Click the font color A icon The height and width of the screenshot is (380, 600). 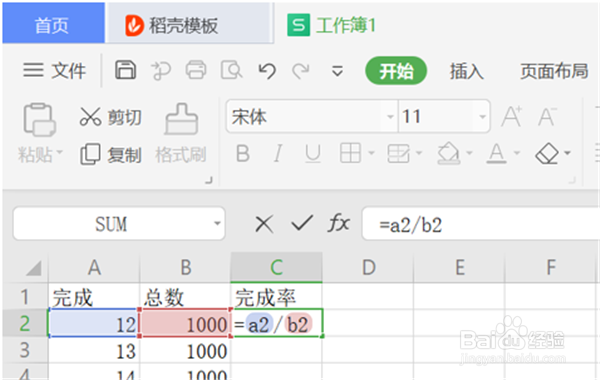pyautogui.click(x=496, y=153)
